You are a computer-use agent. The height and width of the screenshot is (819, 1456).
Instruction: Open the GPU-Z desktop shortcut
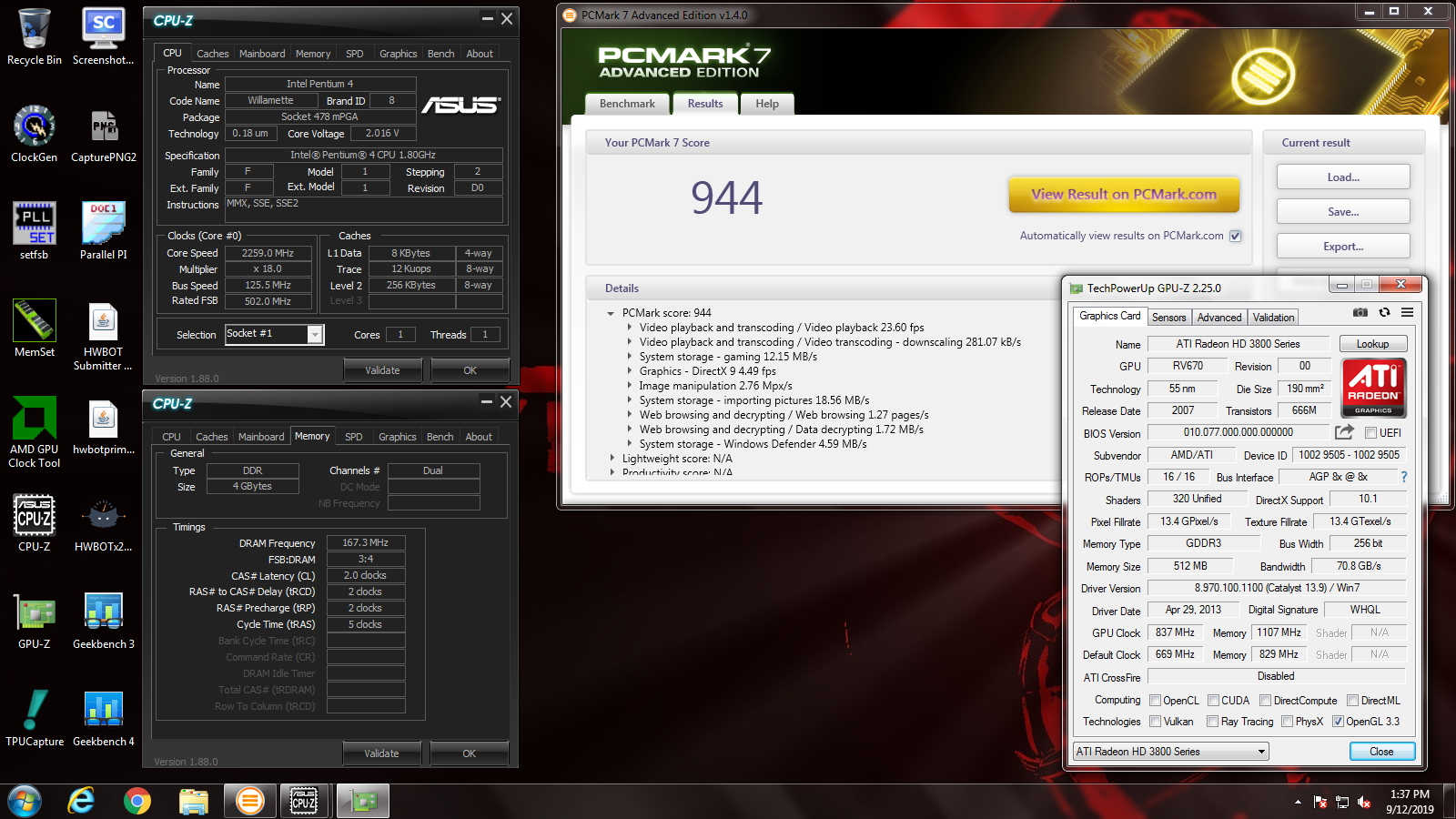(x=35, y=621)
